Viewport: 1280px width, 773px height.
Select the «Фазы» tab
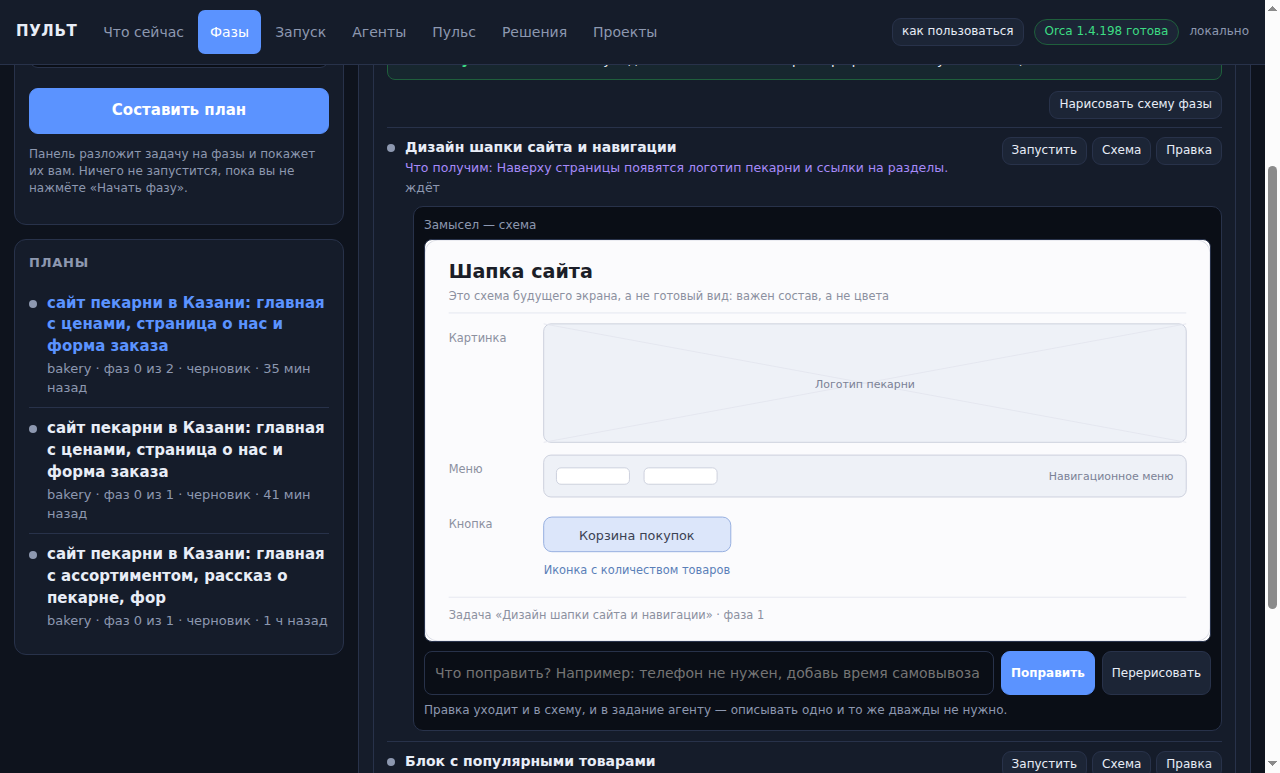(229, 32)
